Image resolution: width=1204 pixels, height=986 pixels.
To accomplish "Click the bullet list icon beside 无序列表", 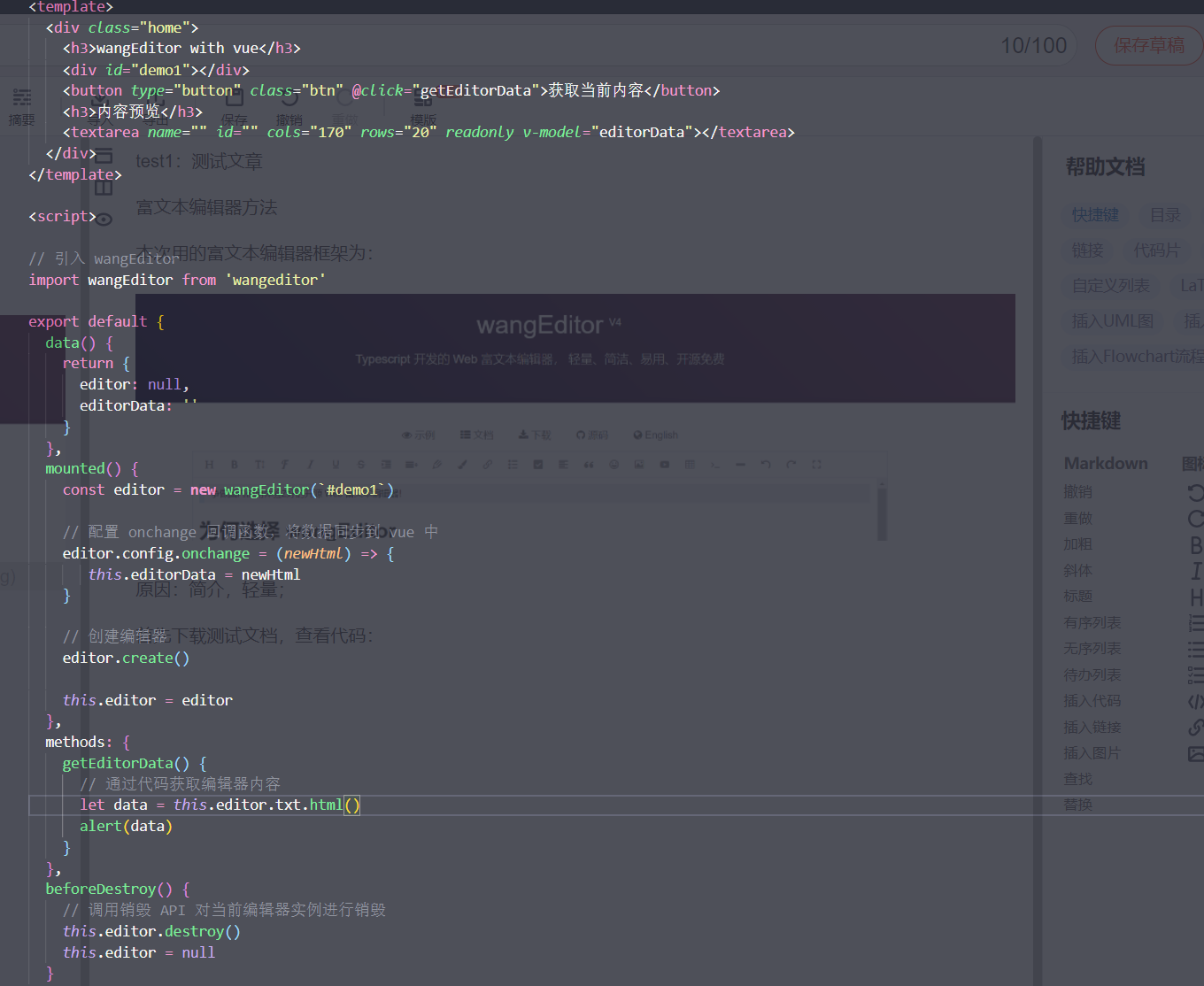I will click(x=1196, y=649).
